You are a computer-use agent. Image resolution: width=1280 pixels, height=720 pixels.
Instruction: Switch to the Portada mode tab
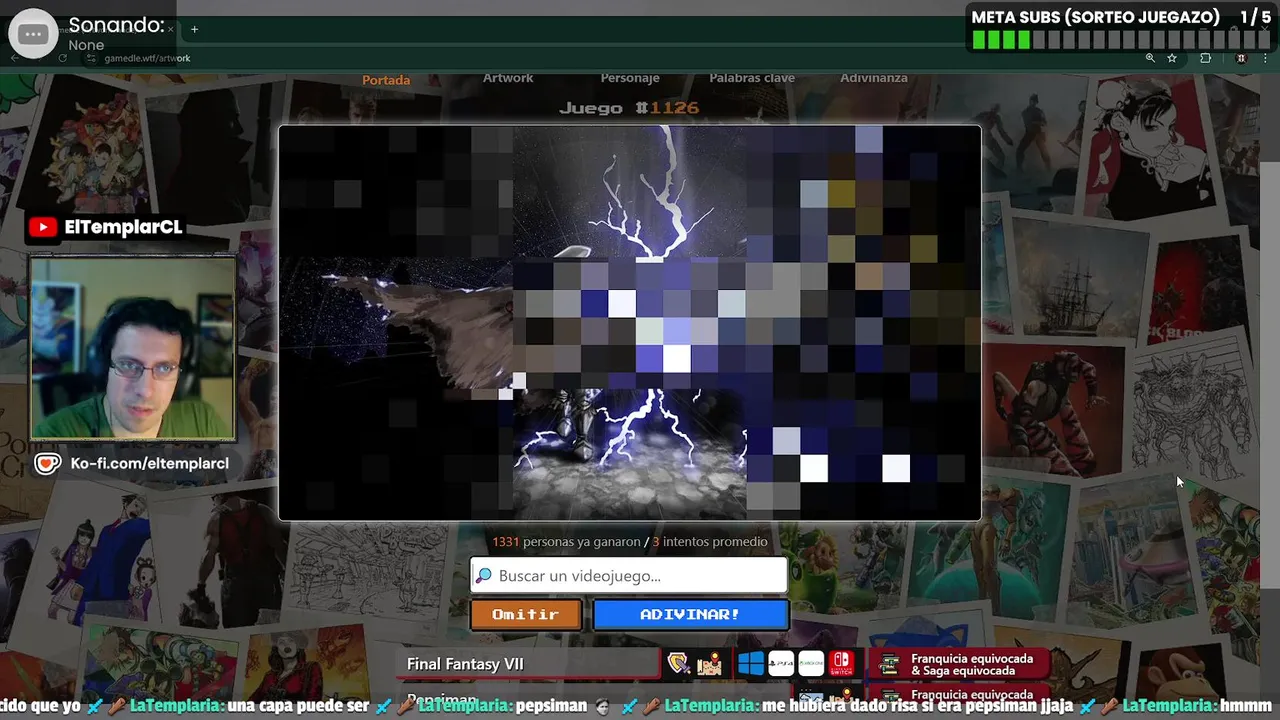point(386,80)
